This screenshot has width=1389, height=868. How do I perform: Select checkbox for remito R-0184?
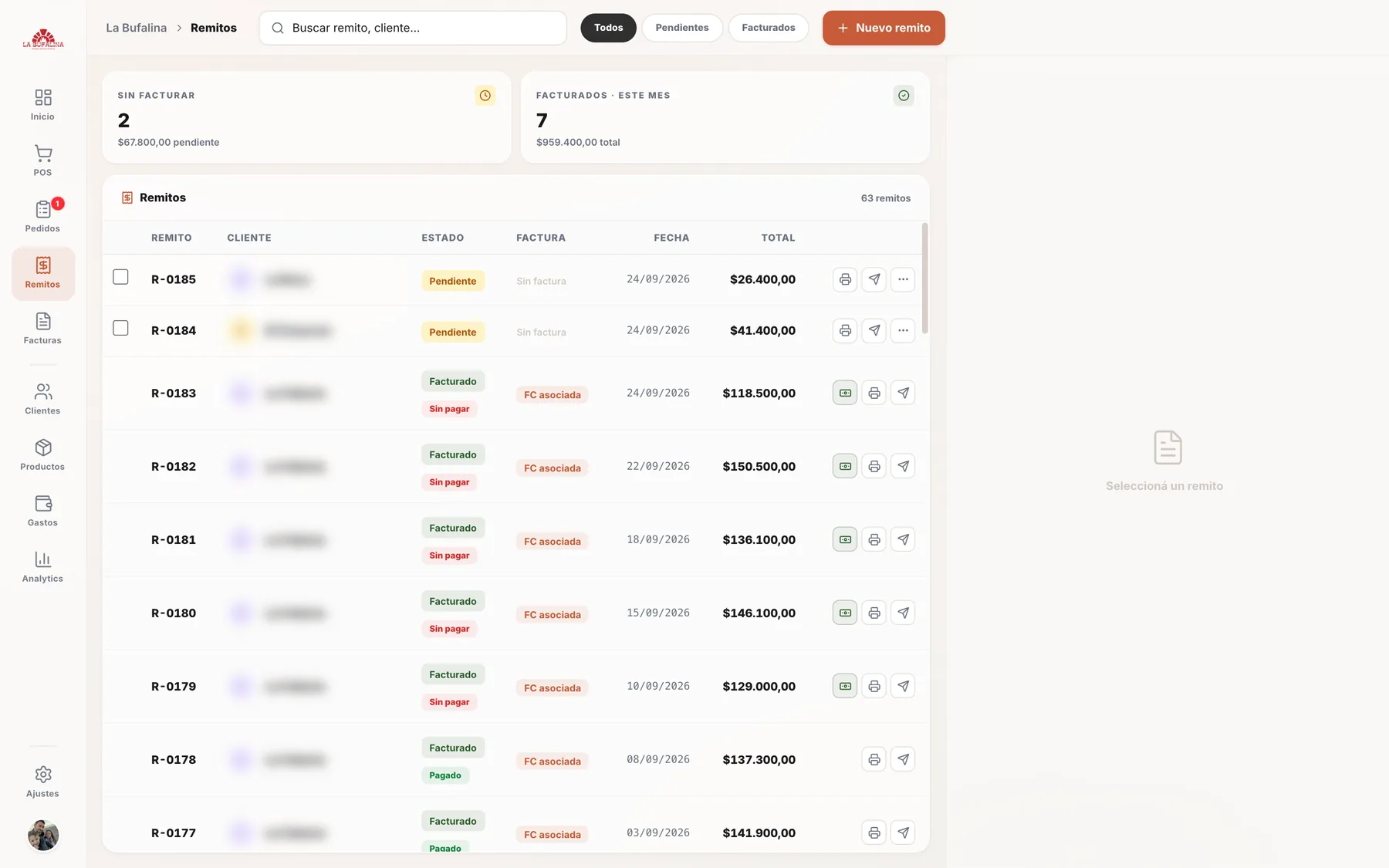pos(120,328)
